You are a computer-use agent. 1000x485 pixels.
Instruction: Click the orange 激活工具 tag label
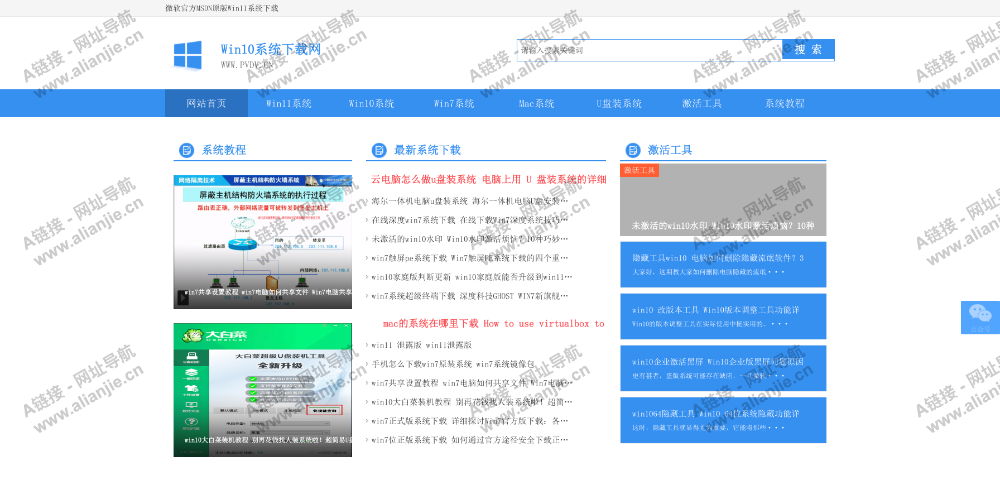640,170
